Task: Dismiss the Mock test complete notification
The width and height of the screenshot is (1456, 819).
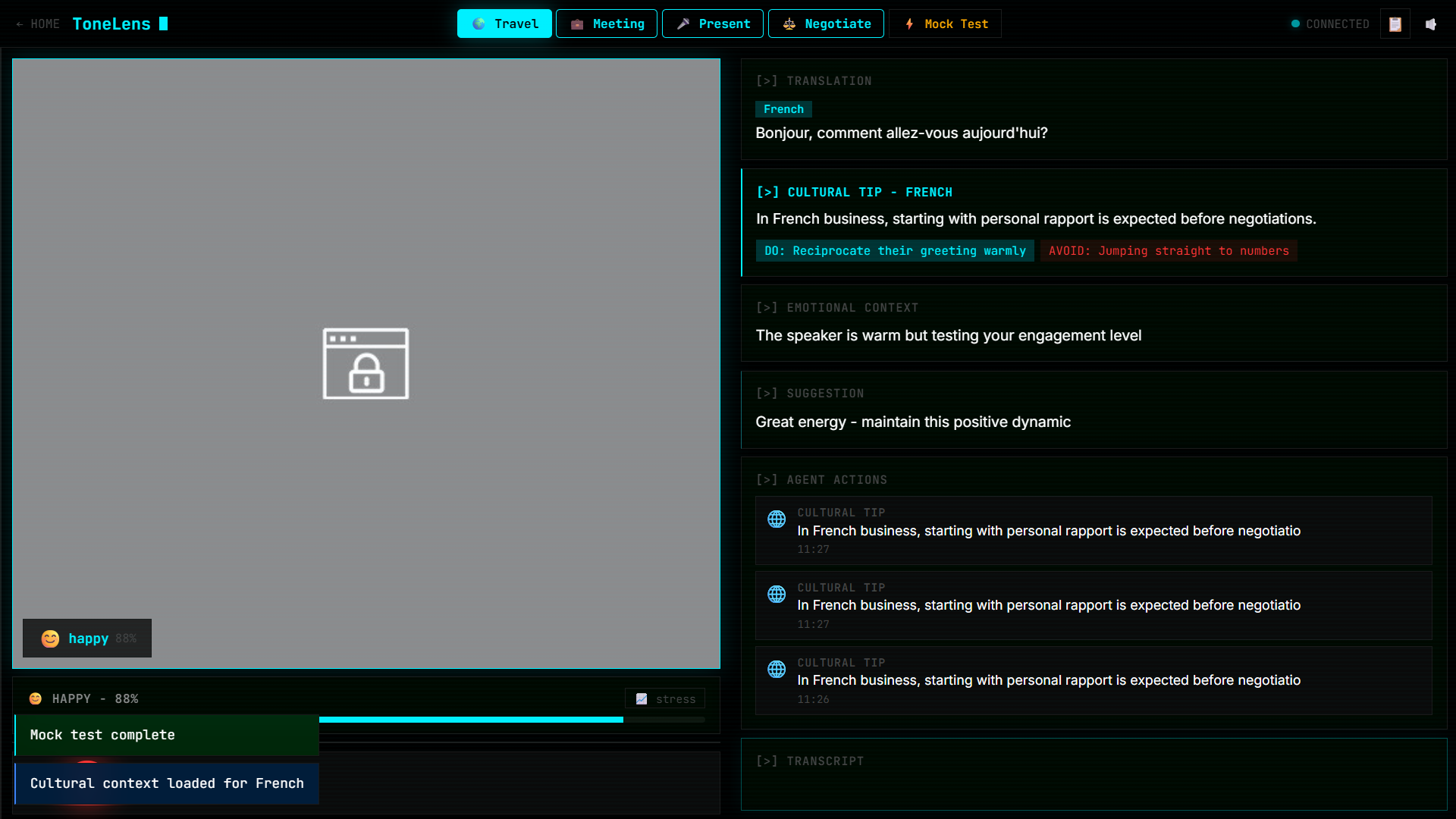Action: [x=167, y=735]
